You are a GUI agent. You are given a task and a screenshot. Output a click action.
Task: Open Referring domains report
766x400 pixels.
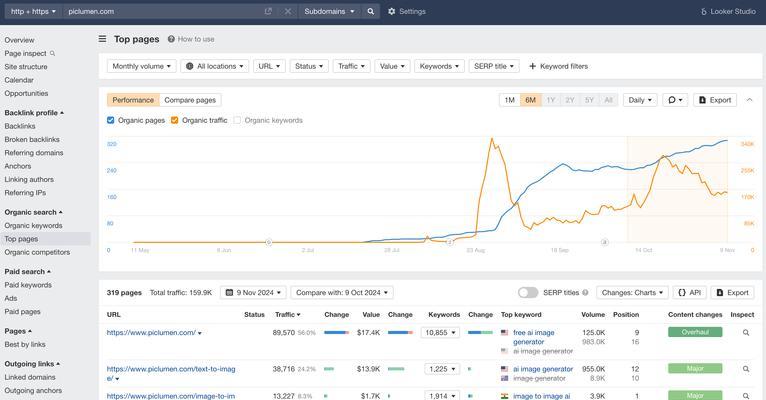pyautogui.click(x=34, y=153)
